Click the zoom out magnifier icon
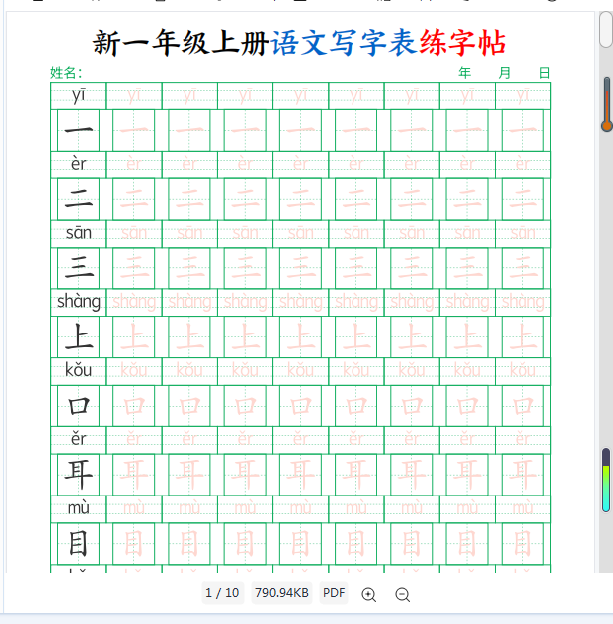The image size is (613, 624). 402,595
